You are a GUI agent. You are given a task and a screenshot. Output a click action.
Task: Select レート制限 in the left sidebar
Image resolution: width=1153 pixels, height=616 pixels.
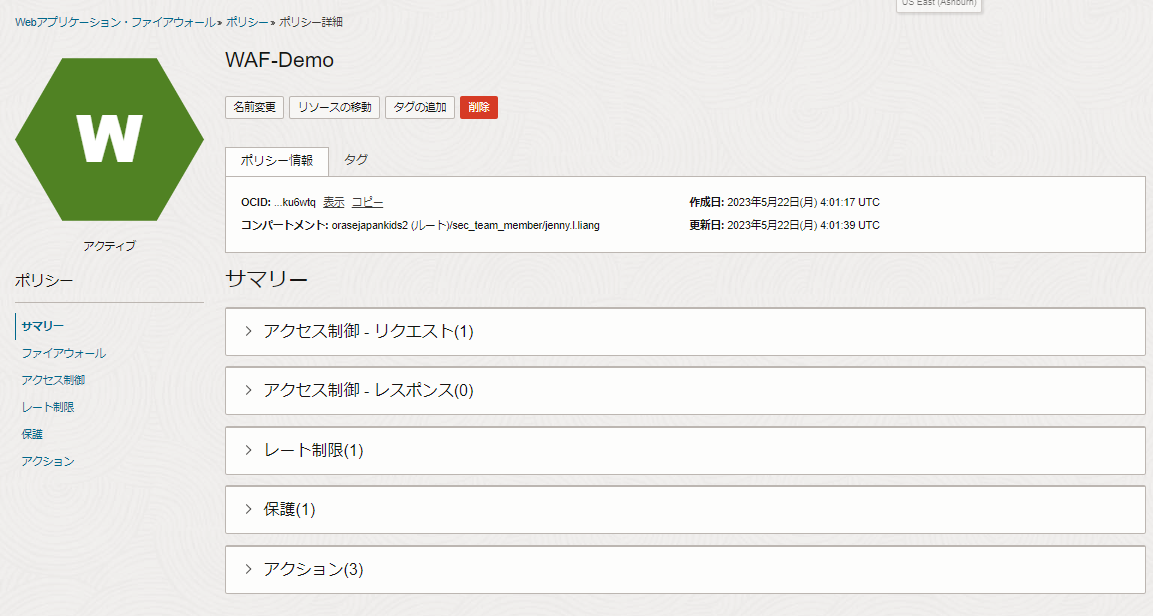[x=48, y=407]
